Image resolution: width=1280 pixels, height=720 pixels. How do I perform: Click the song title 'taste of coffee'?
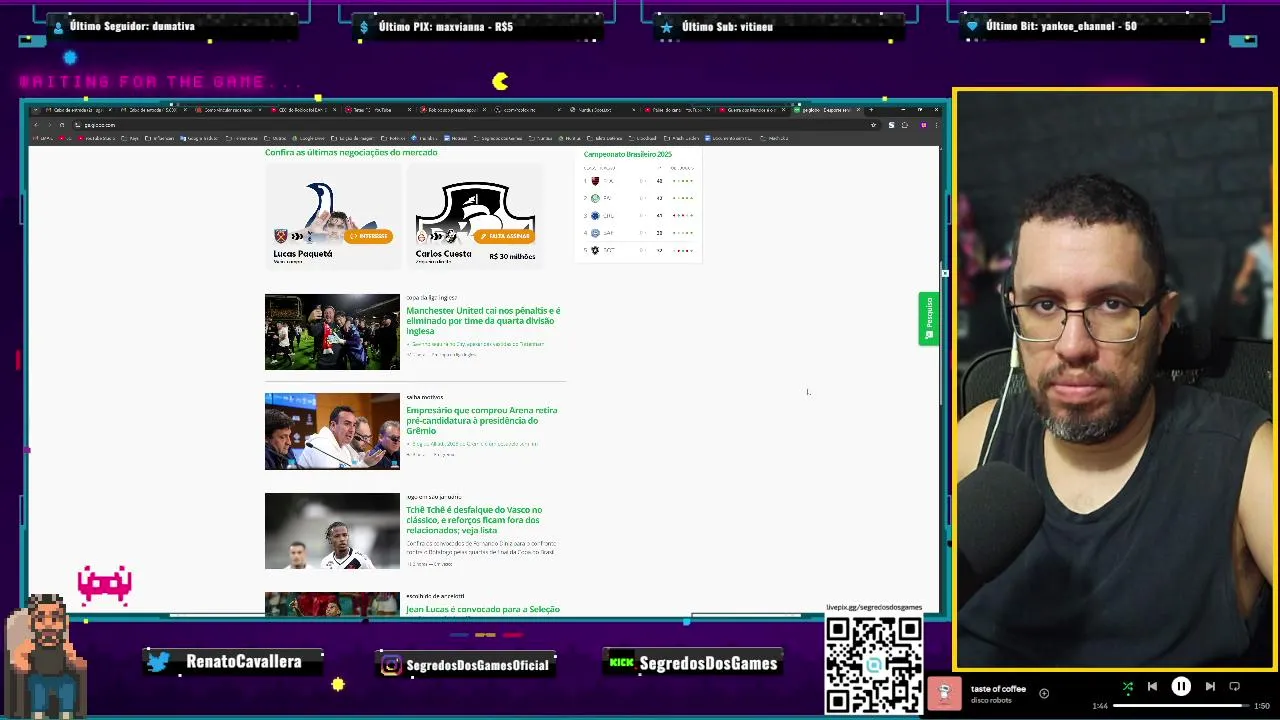click(998, 688)
